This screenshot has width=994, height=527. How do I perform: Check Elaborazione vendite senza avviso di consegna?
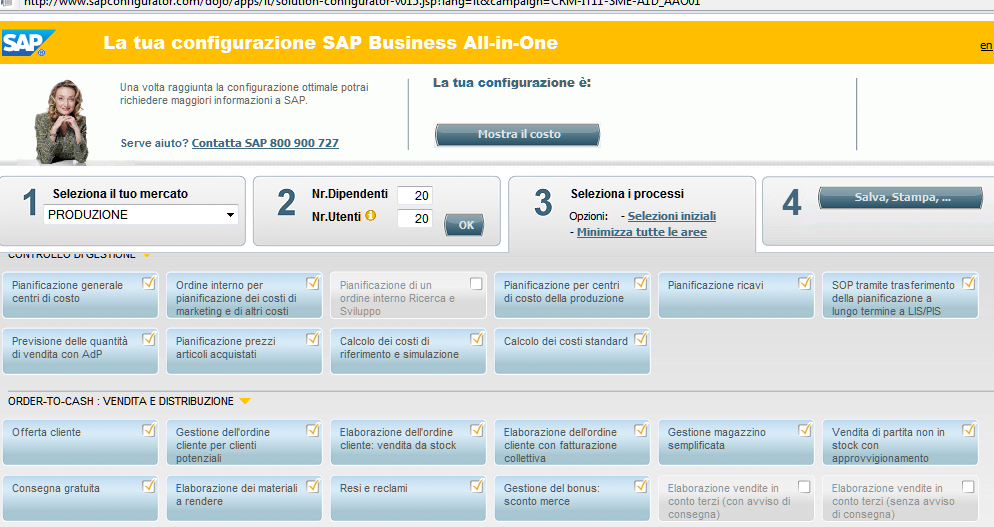click(x=968, y=486)
